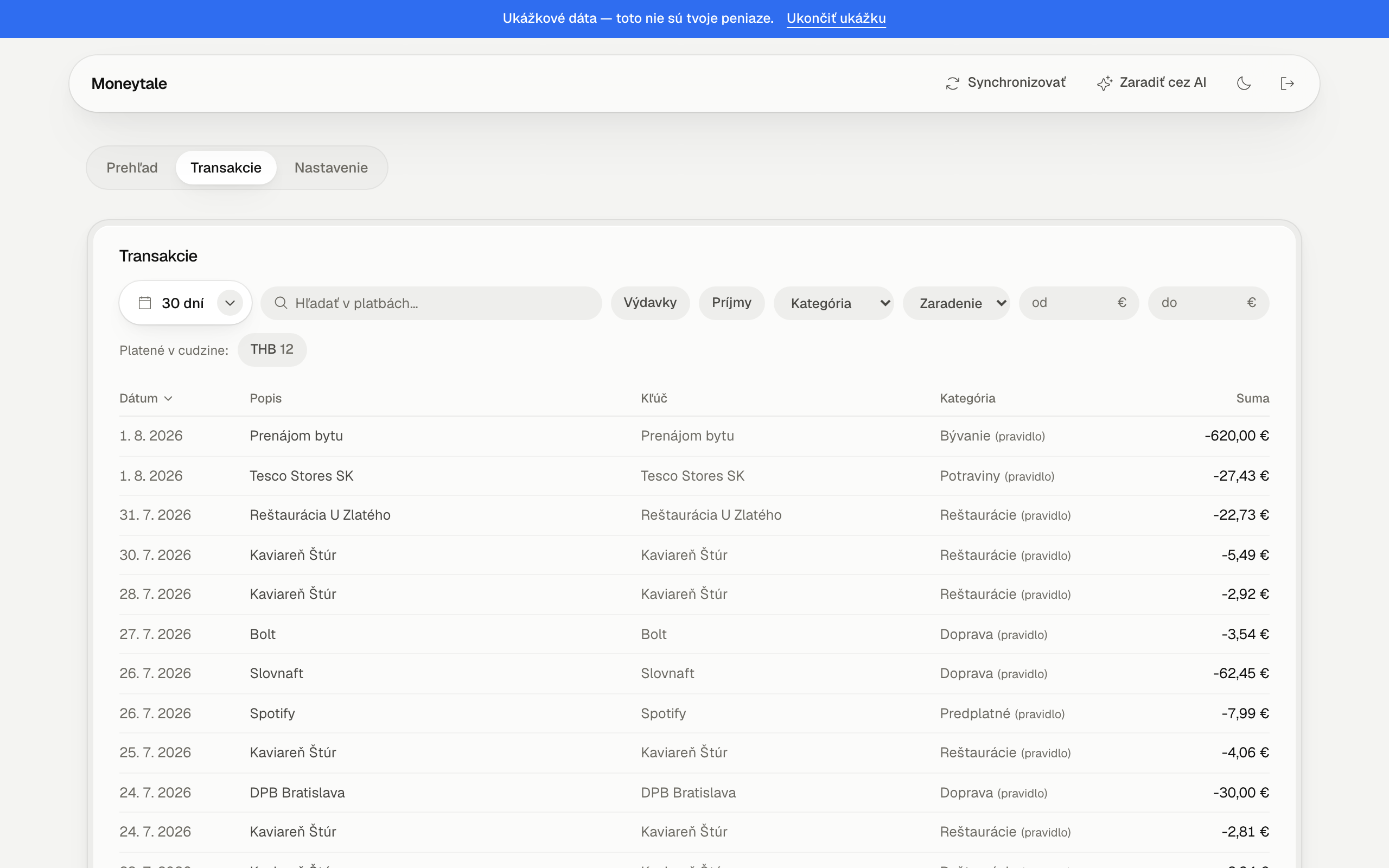Viewport: 1389px width, 868px height.
Task: Click the Ukončiť ukážku link
Action: [836, 18]
